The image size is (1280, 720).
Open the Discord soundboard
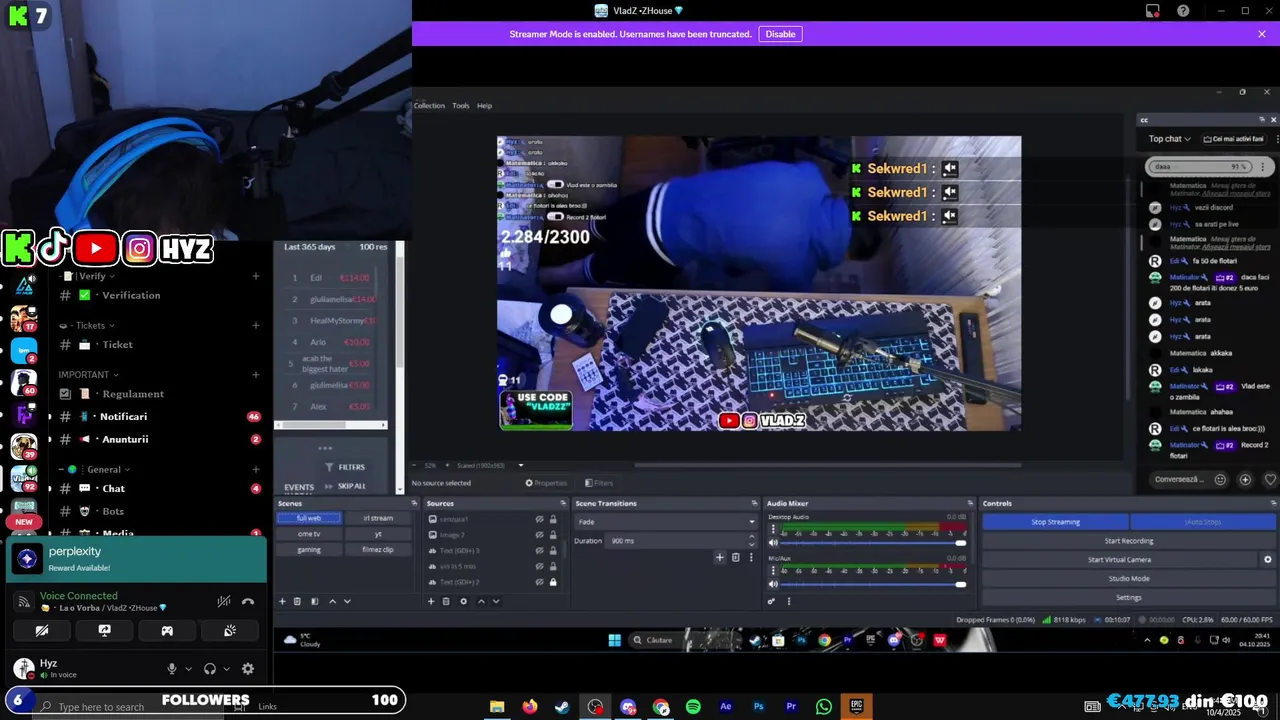(x=230, y=631)
